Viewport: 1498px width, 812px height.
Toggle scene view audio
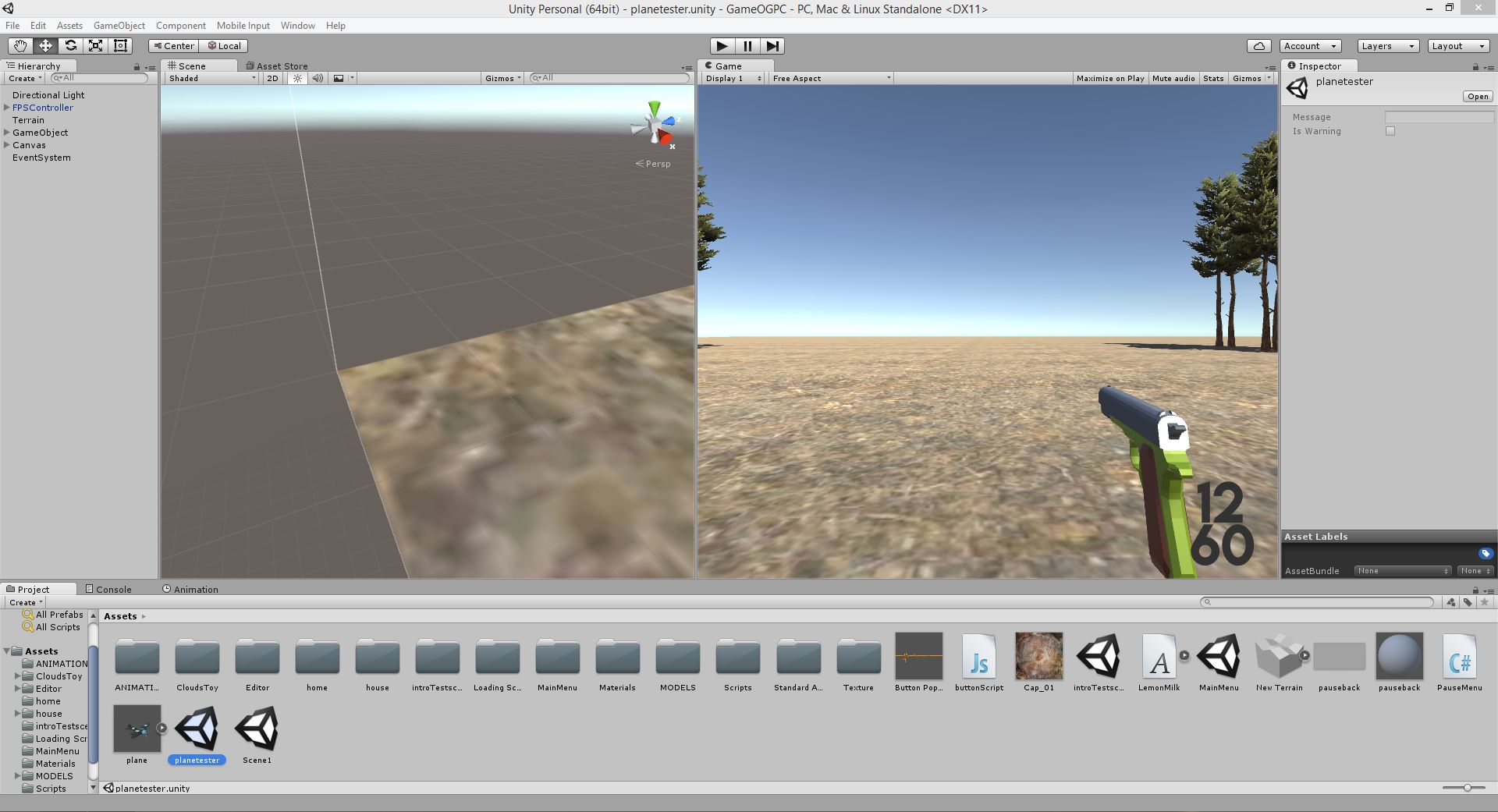(318, 78)
